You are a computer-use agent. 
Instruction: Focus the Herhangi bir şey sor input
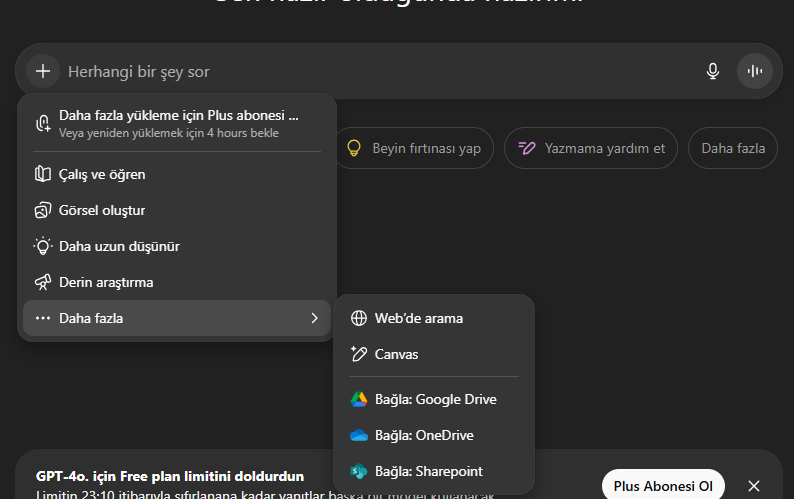click(380, 71)
